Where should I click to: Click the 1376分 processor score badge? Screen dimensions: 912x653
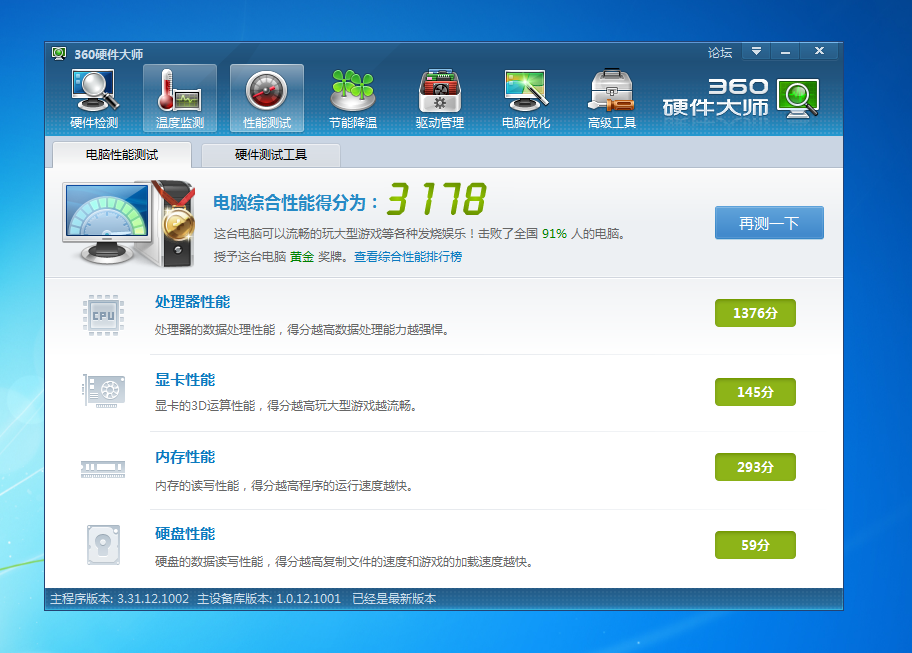click(x=755, y=313)
